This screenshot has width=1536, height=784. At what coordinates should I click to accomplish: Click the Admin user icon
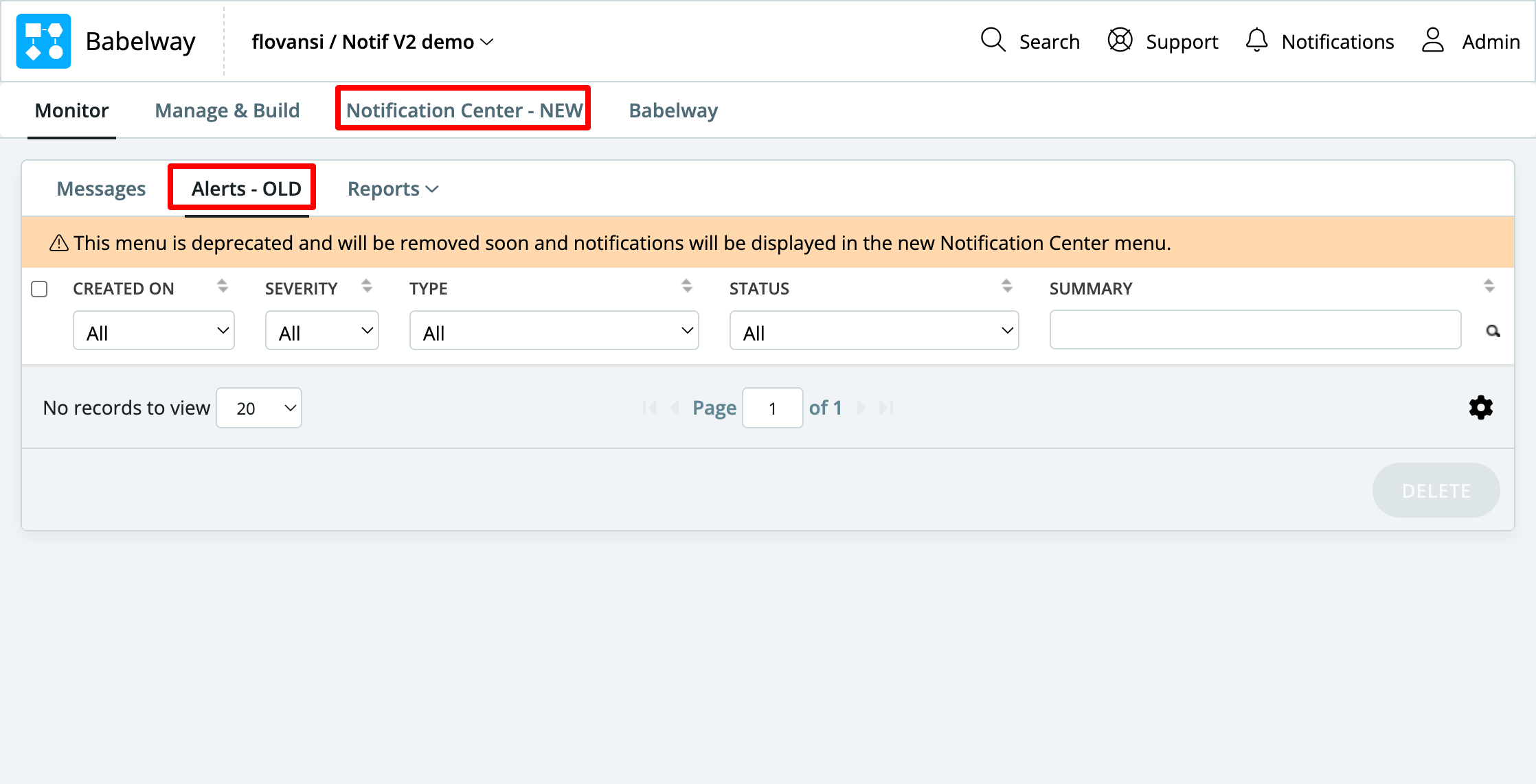[1432, 41]
